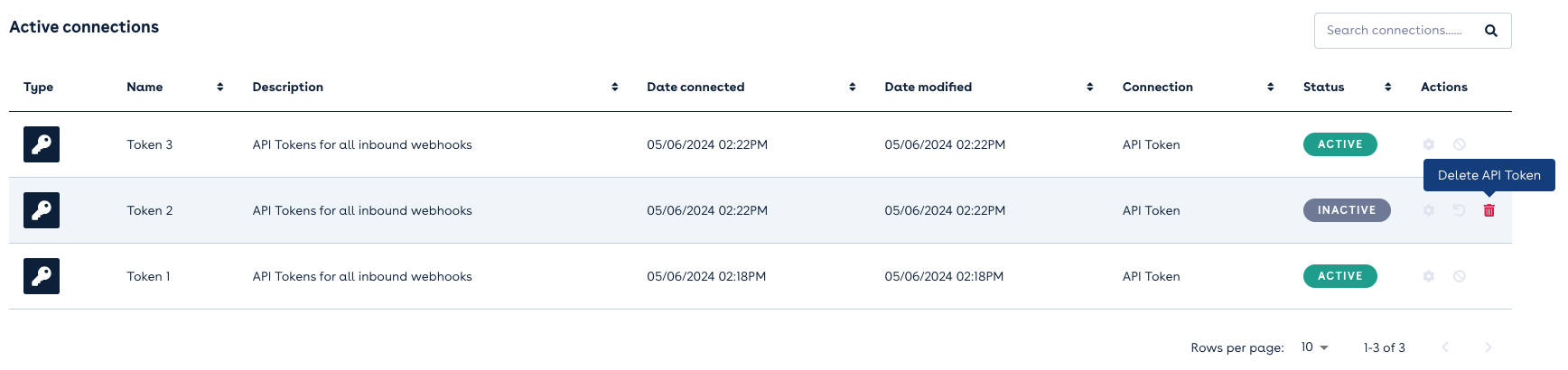Viewport: 1568px width, 370px height.
Task: Open Rows per page dropdown
Action: tap(1314, 347)
